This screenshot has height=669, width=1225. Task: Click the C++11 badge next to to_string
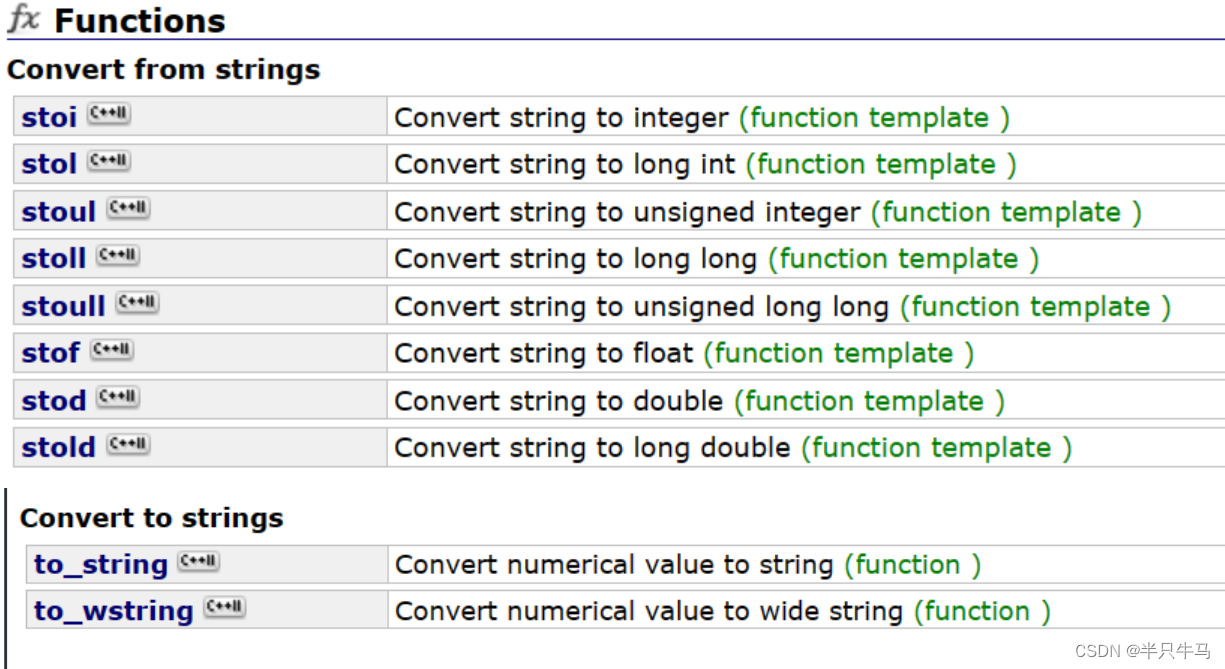[x=198, y=562]
